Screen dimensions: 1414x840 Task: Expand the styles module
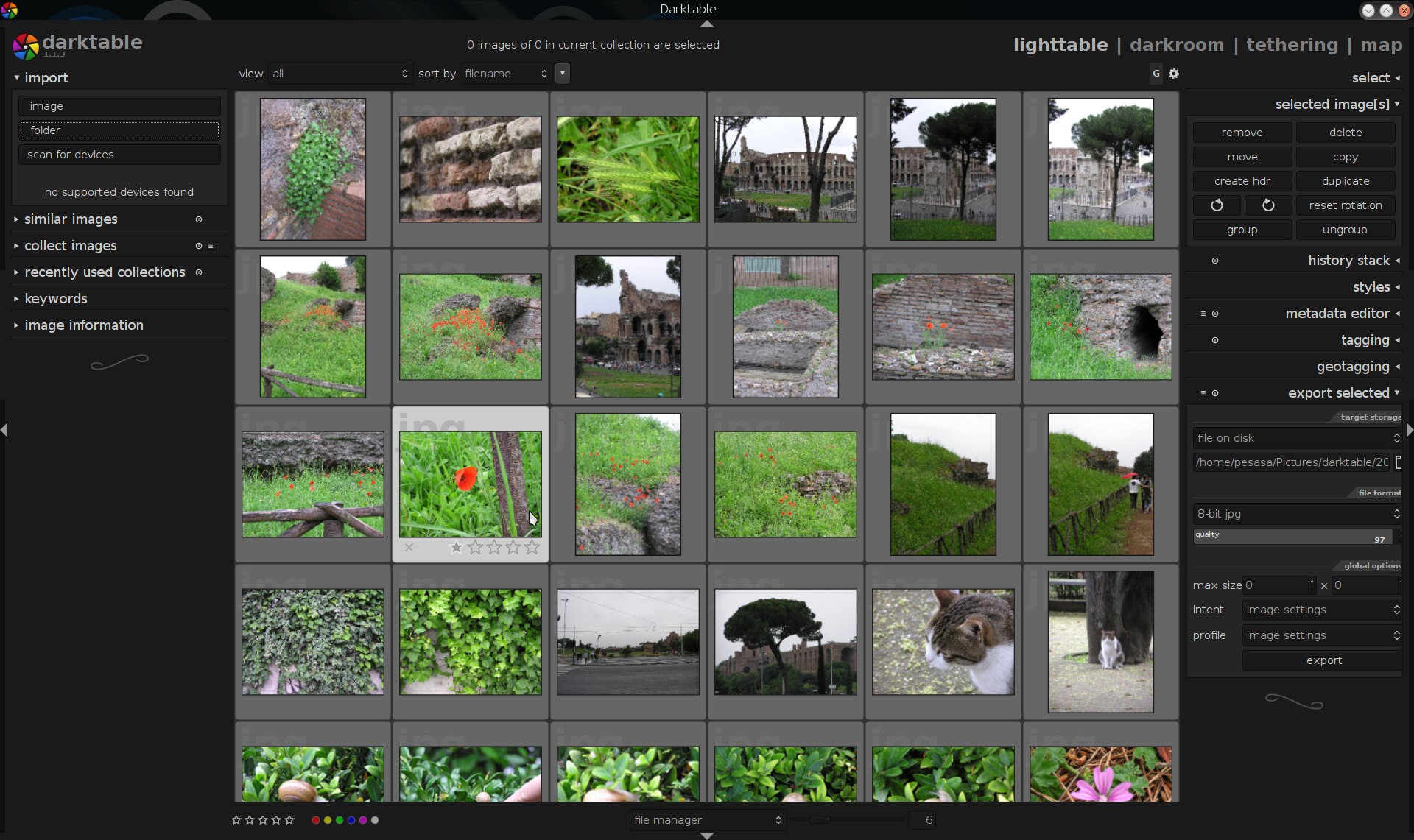(x=1371, y=287)
